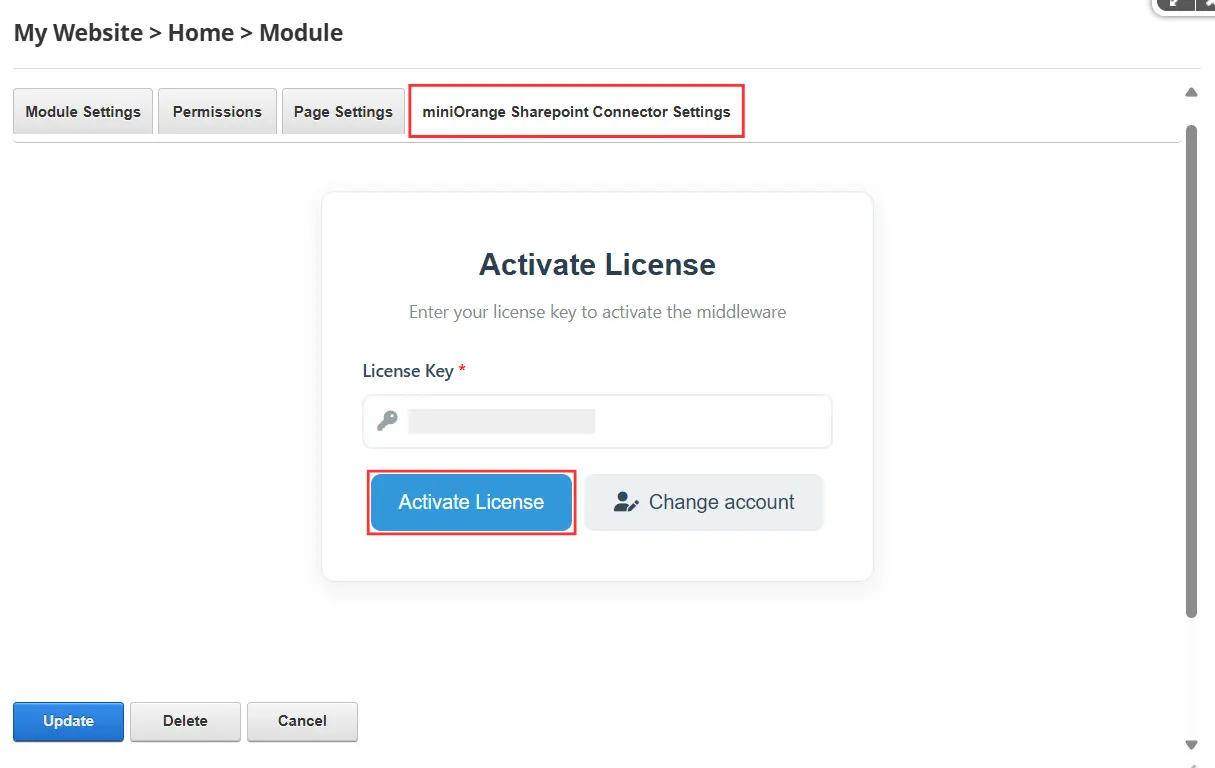Image resolution: width=1215 pixels, height=768 pixels.
Task: Click the user-edit icon on Change account
Action: [626, 502]
